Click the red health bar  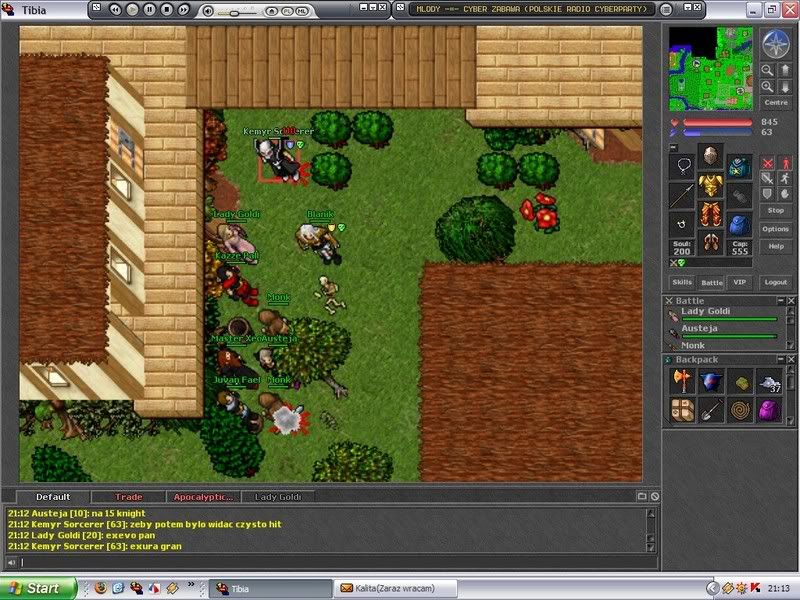(x=717, y=122)
